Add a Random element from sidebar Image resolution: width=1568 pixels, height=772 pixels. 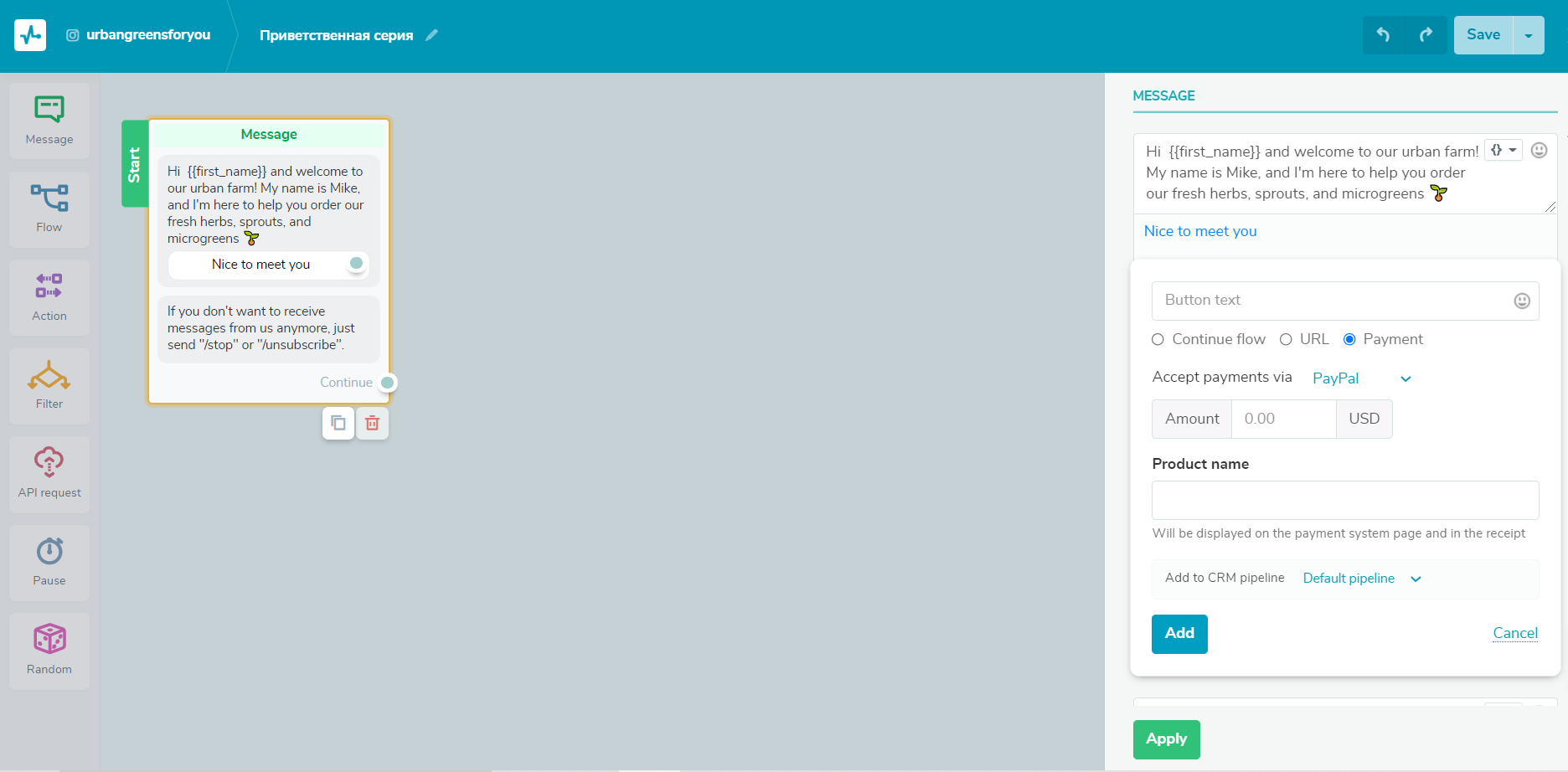coord(49,651)
